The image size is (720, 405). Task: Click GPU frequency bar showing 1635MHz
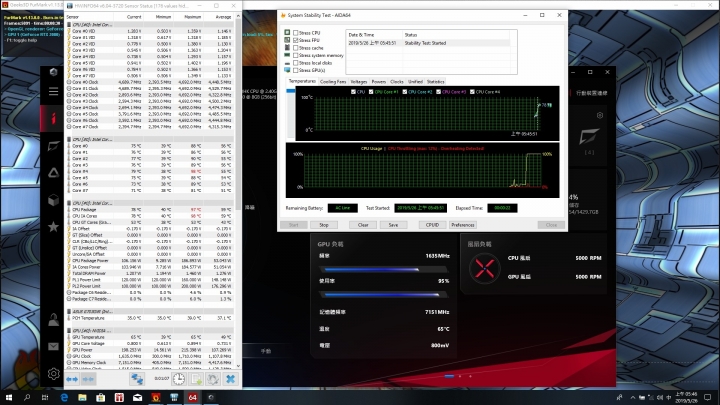point(383,270)
